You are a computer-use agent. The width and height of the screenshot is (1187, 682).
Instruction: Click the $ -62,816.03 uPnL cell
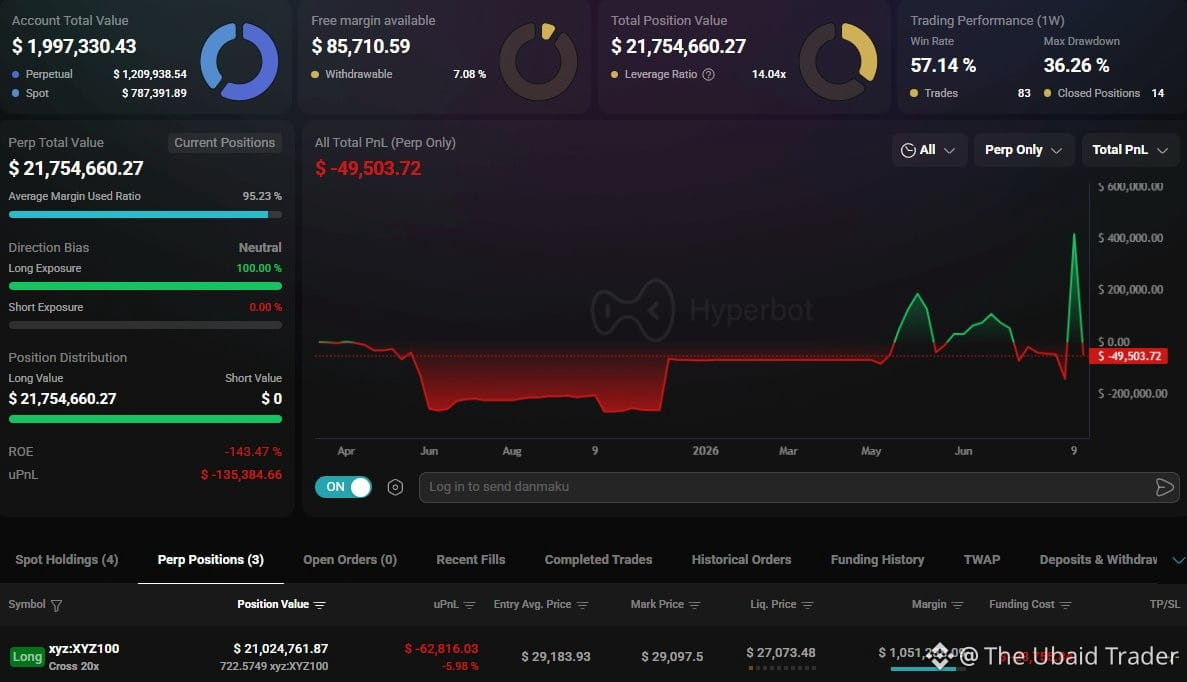[441, 649]
